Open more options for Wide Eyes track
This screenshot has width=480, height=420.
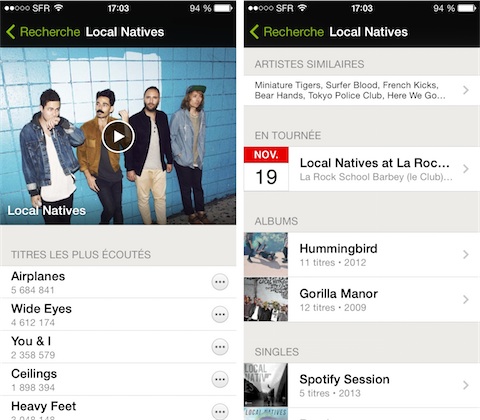[x=220, y=314]
